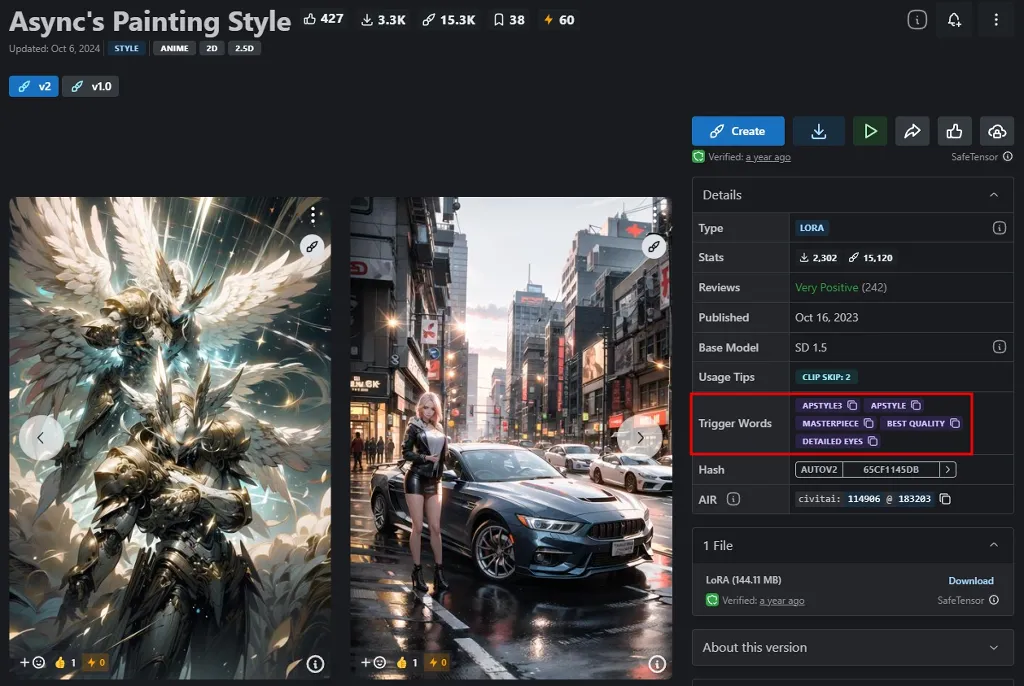Viewport: 1024px width, 686px height.
Task: Click the remix icon on car image
Action: tap(654, 246)
